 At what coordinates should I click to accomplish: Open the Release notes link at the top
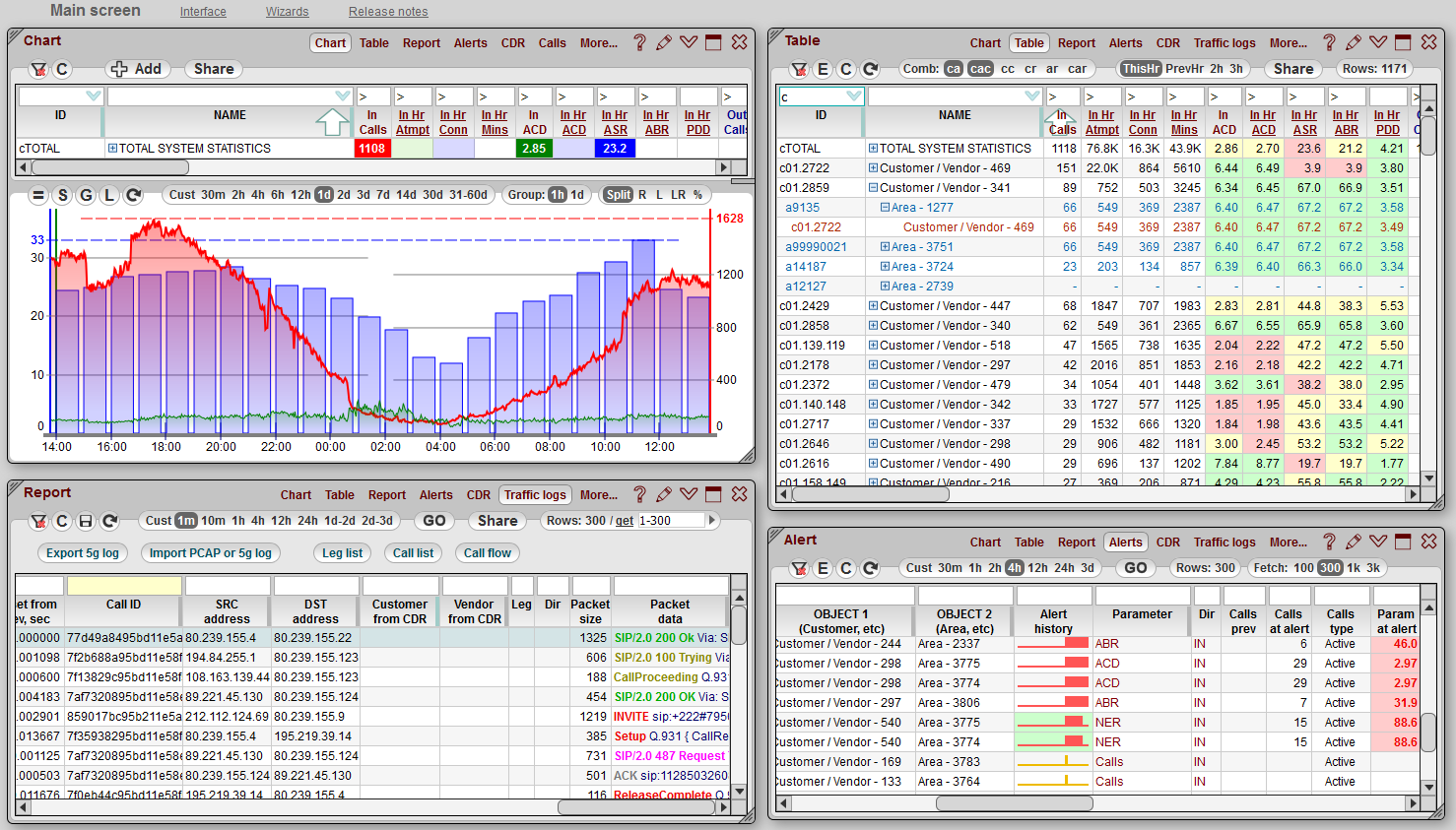click(387, 11)
